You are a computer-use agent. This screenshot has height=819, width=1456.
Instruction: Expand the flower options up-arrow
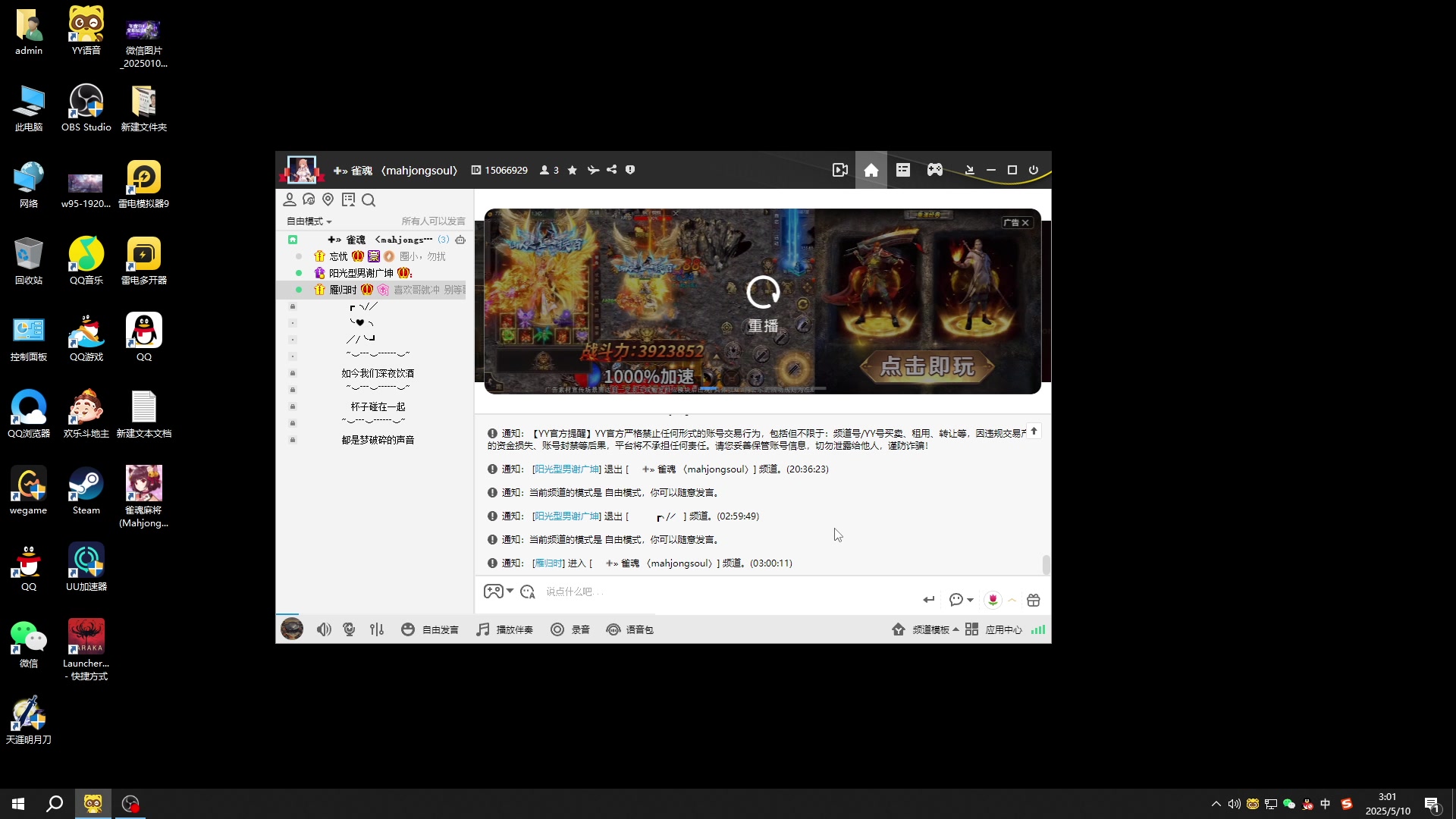pyautogui.click(x=1012, y=600)
